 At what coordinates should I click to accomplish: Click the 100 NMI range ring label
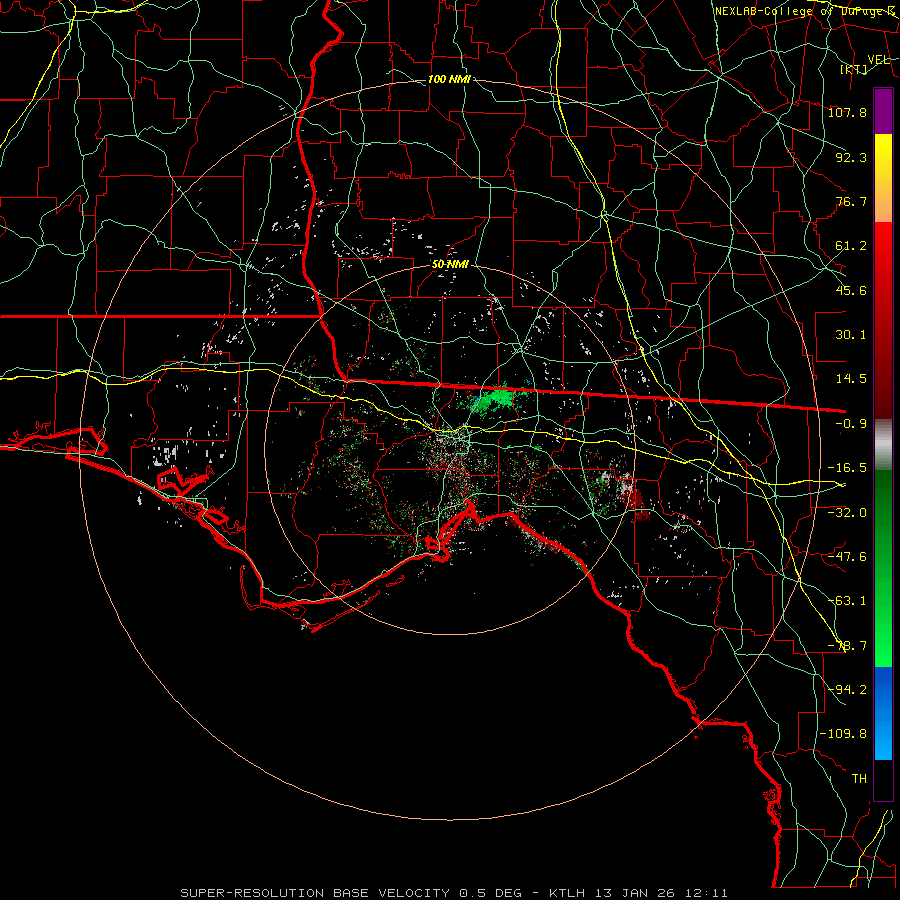[449, 79]
